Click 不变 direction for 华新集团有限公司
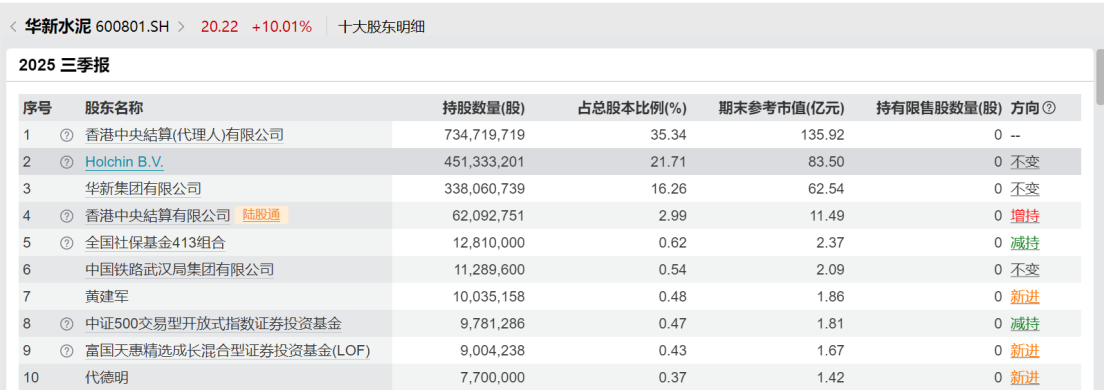Image resolution: width=1105 pixels, height=391 pixels. 1025,189
